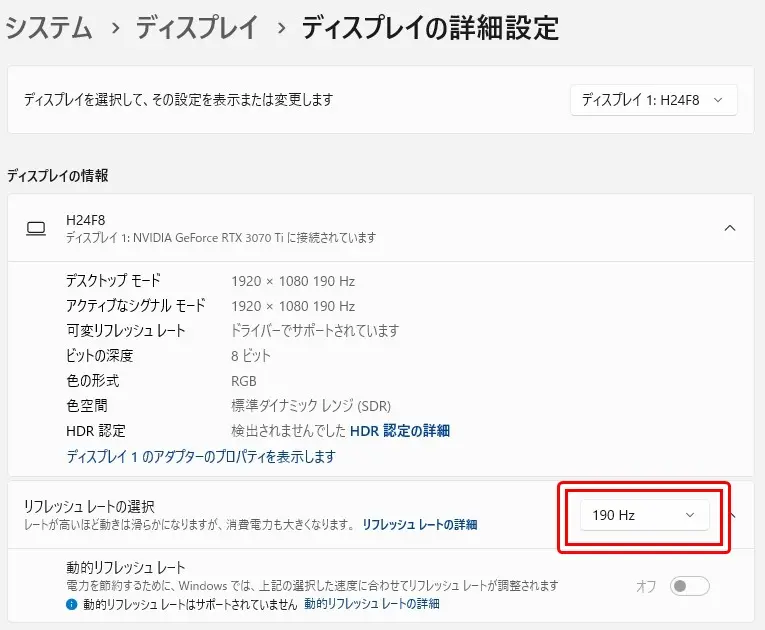Click the breadcrumb chevron right after ディスプレイ

click(x=279, y=29)
